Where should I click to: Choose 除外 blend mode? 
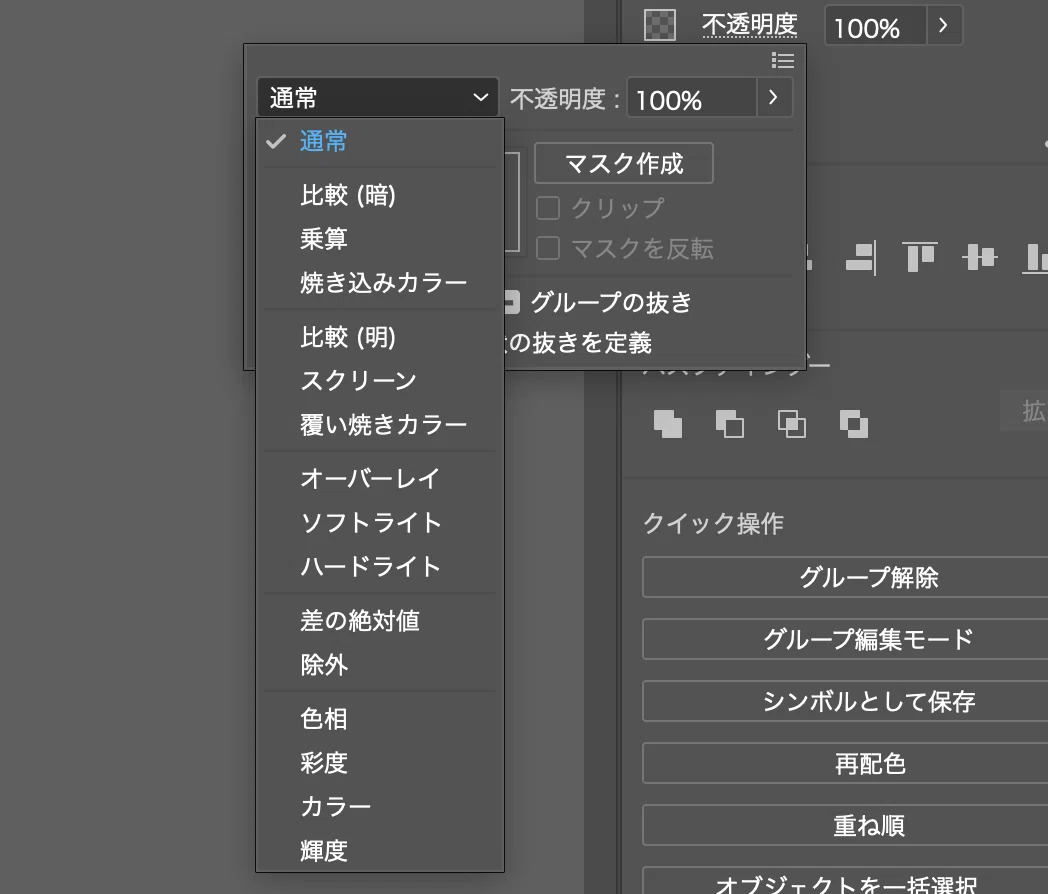coord(380,665)
